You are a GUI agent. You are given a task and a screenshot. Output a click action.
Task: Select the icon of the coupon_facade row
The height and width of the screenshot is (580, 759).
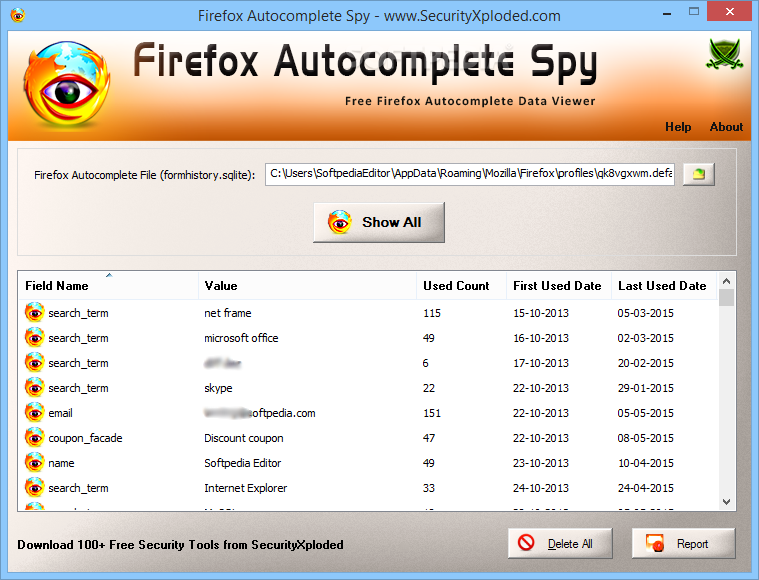coord(34,438)
